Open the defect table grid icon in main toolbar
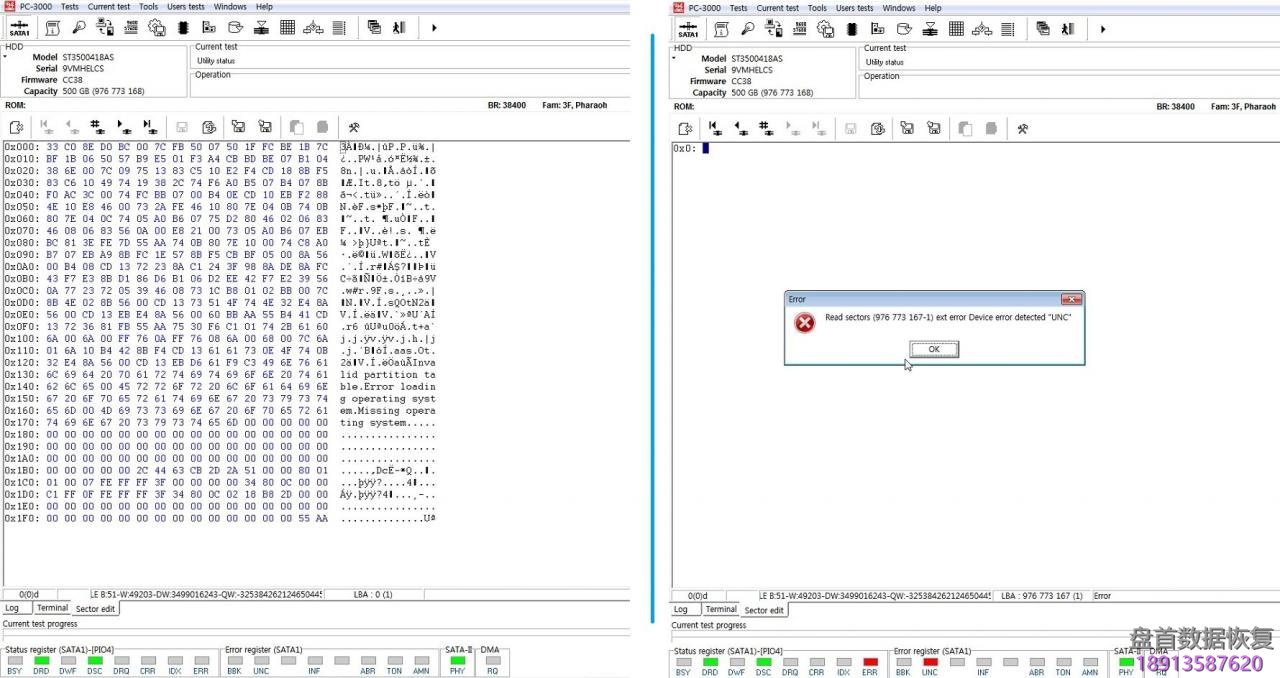This screenshot has width=1280, height=678. pyautogui.click(x=289, y=28)
